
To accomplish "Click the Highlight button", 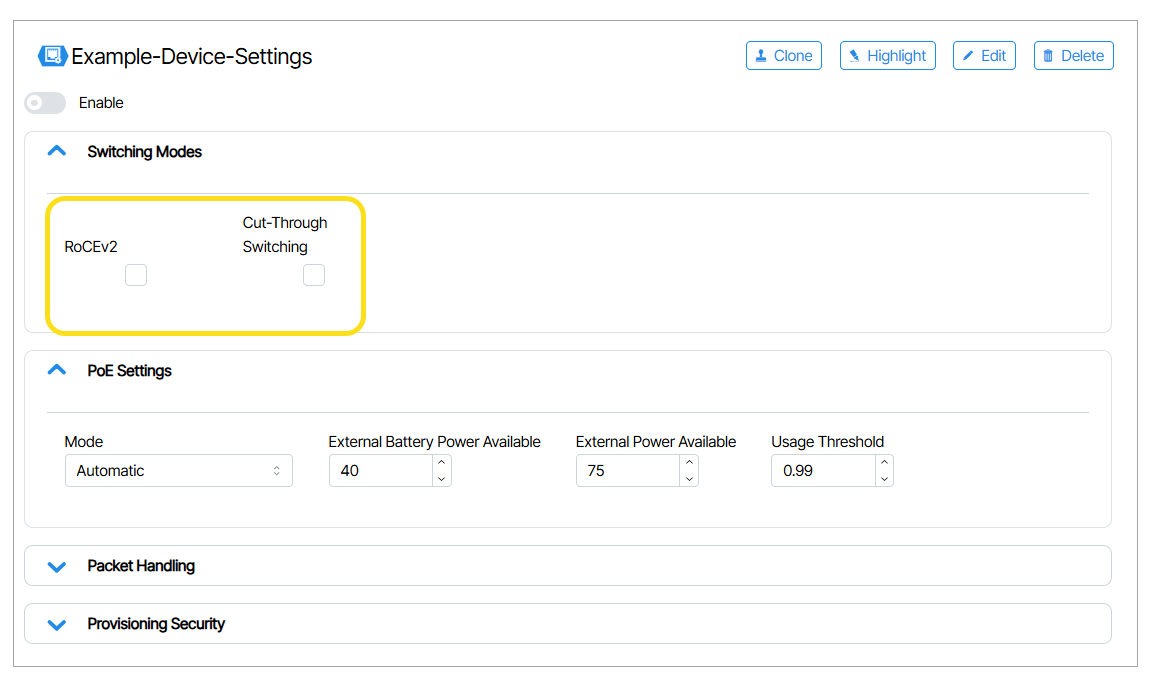I will click(x=887, y=56).
